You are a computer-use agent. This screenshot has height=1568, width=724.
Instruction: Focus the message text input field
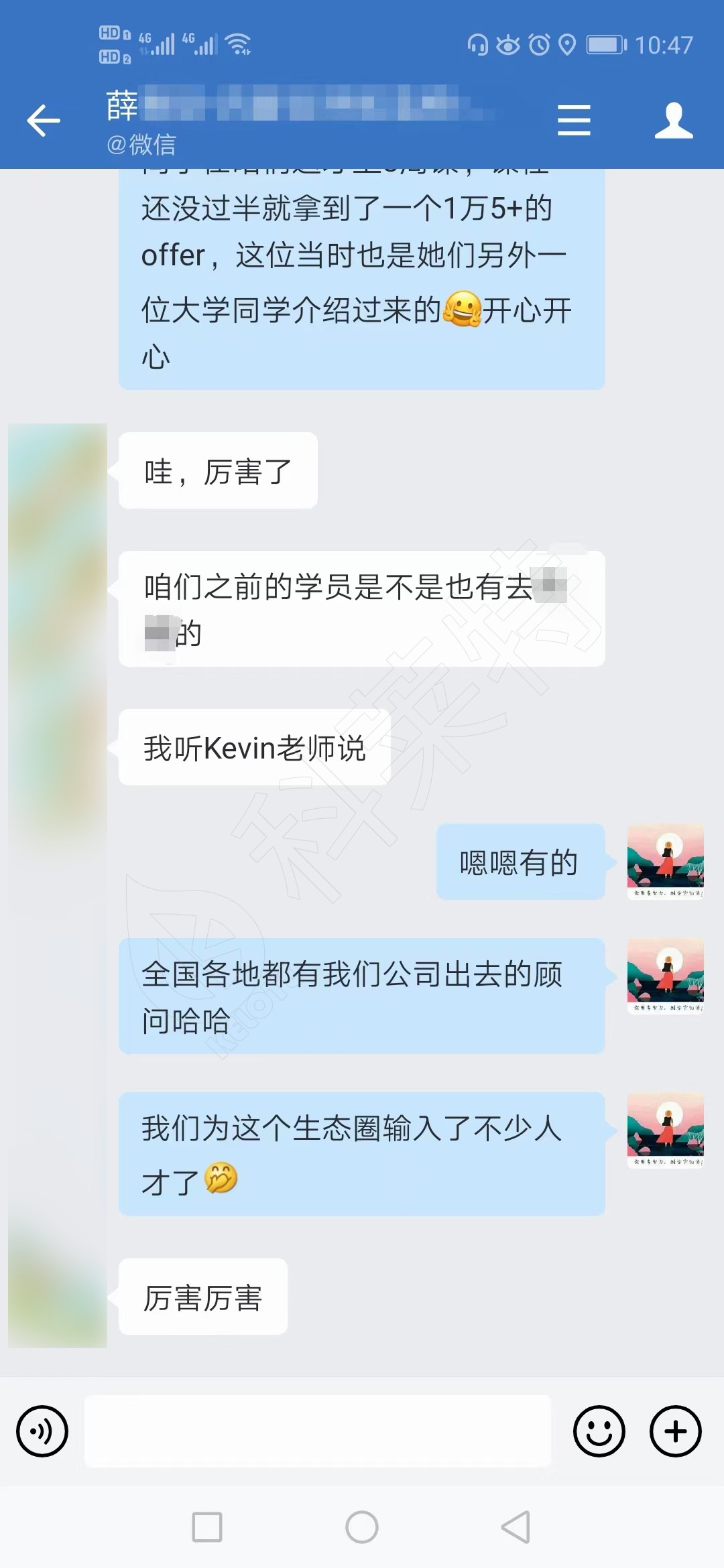coord(318,1431)
